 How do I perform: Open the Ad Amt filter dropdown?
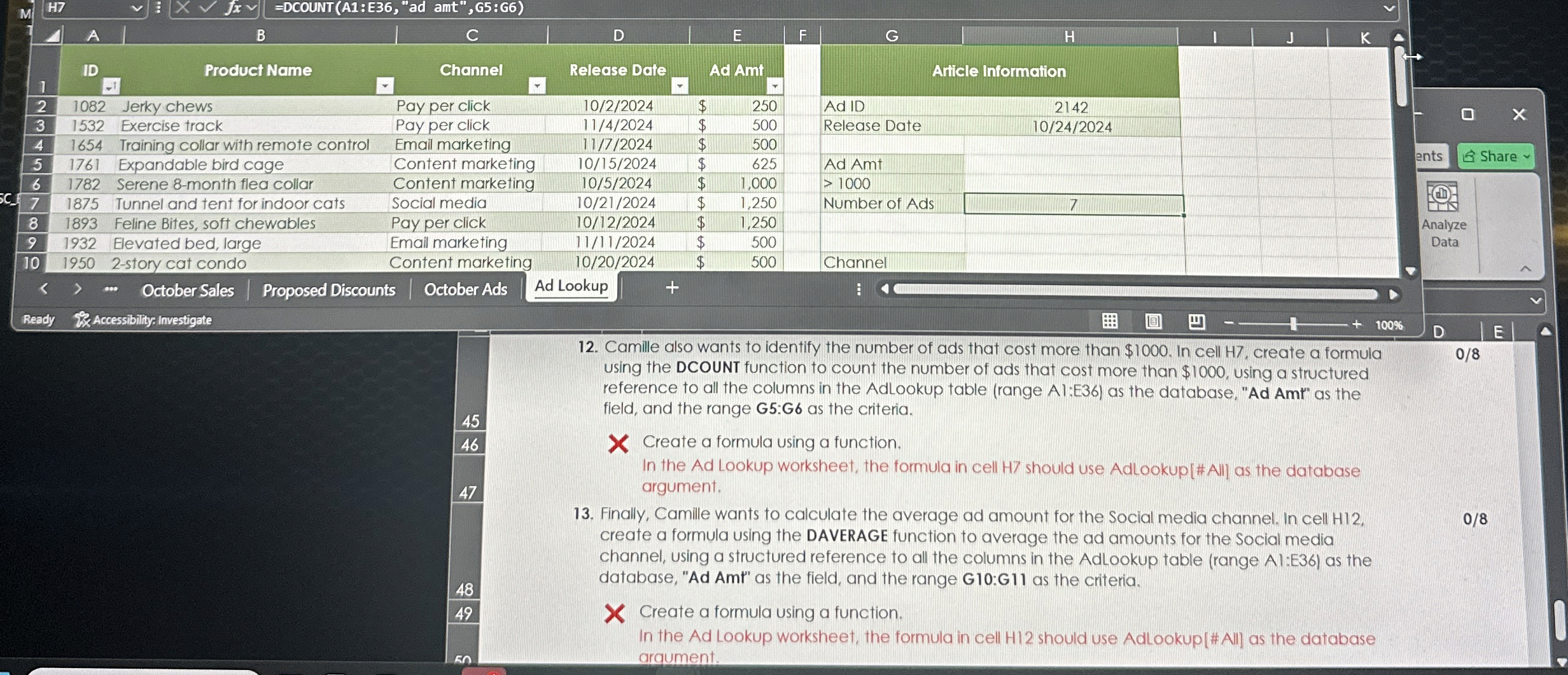[x=774, y=85]
